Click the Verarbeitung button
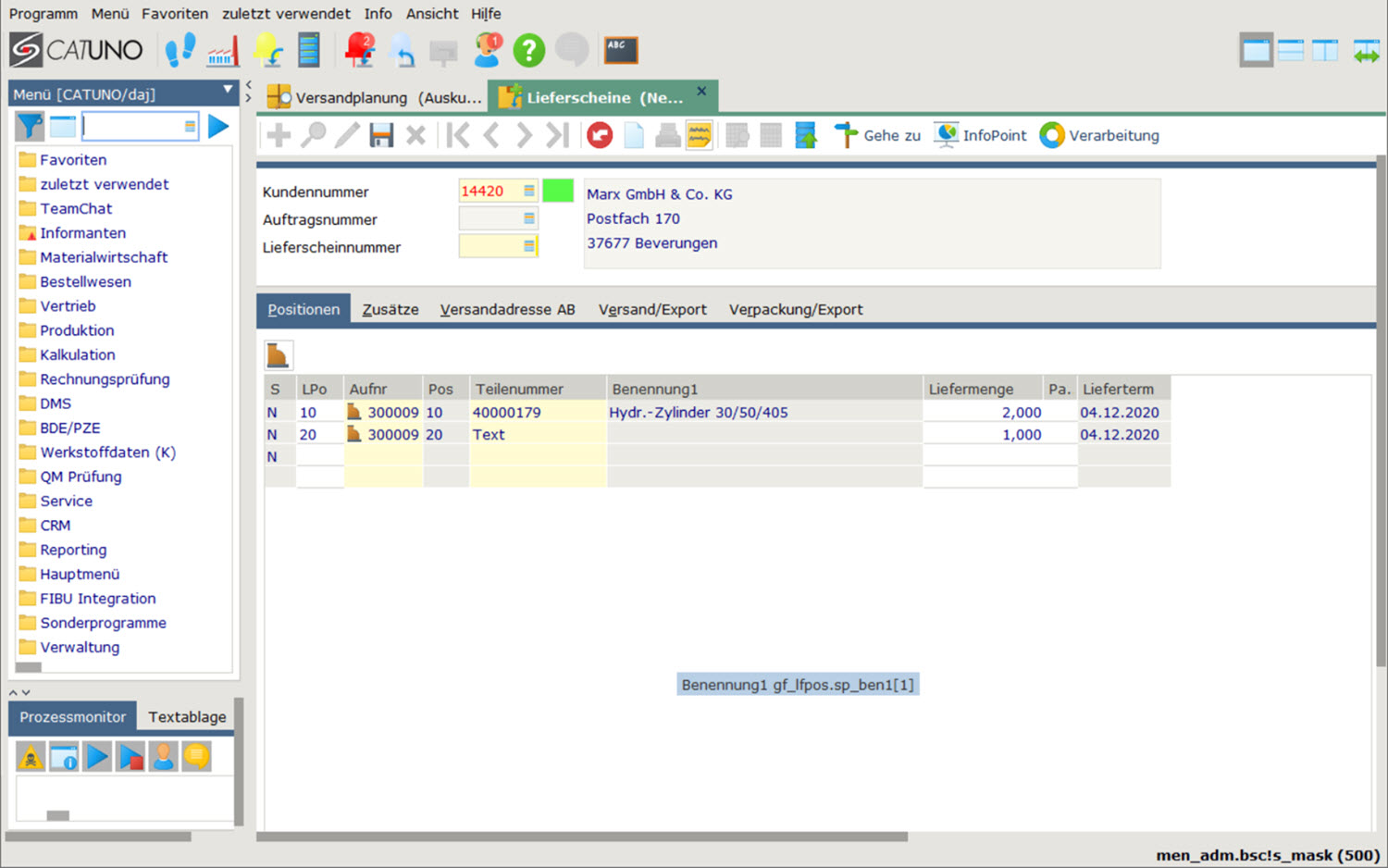Image resolution: width=1388 pixels, height=868 pixels. 1099,135
